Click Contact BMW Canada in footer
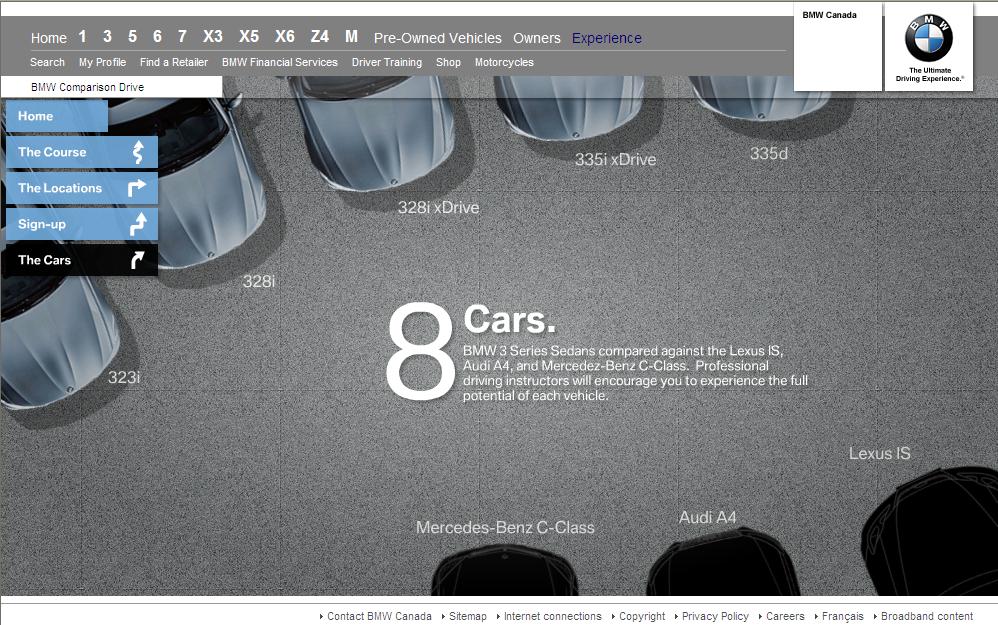Image resolution: width=998 pixels, height=625 pixels. pos(379,616)
